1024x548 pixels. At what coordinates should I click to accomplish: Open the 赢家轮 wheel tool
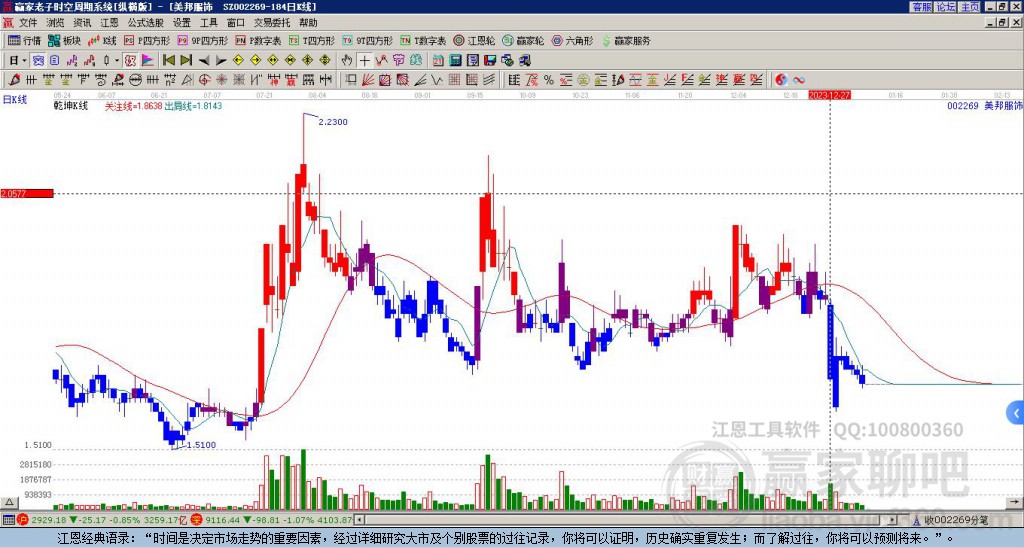coord(523,40)
